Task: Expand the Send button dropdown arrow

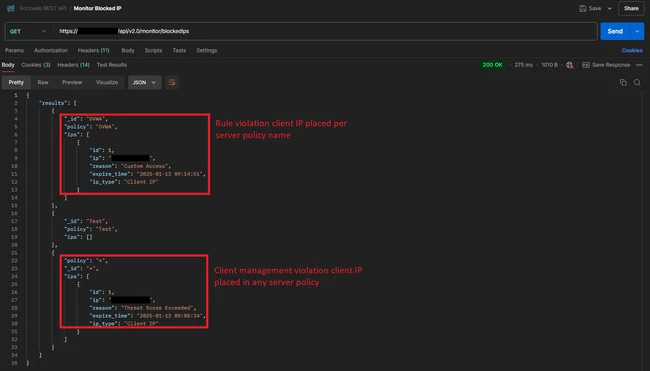Action: [637, 32]
